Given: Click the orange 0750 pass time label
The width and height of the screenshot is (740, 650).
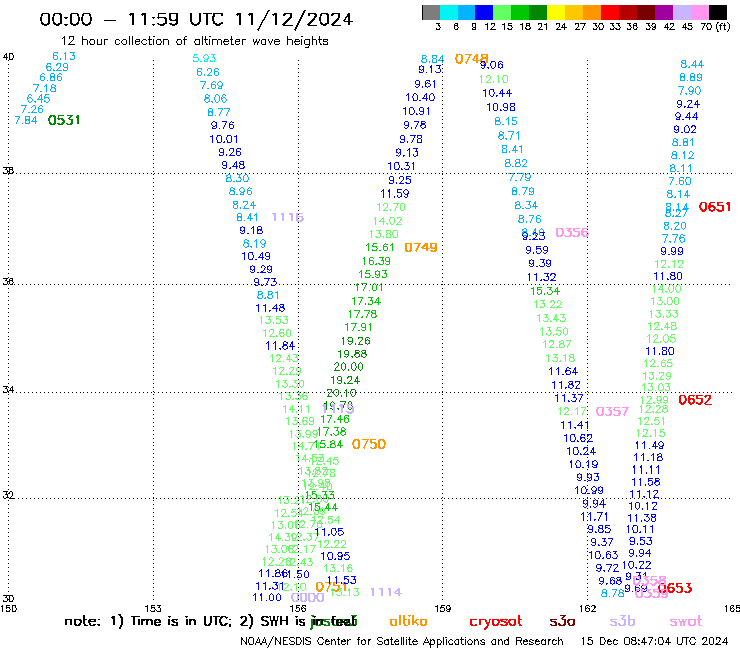Looking at the screenshot, I should tap(369, 444).
